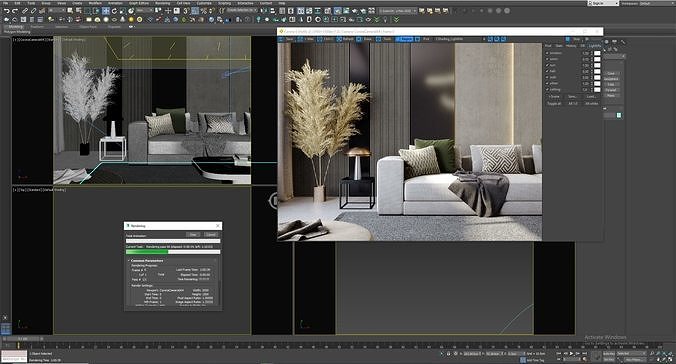This screenshot has height=364, width=676.
Task: Turn on the Snaps Toggle (3) icon
Action: [x=186, y=11]
